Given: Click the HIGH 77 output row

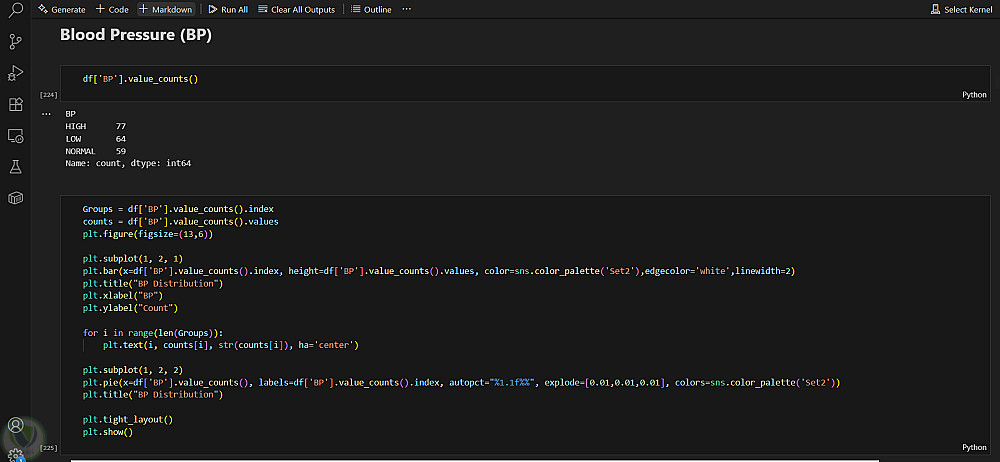Looking at the screenshot, I should coord(96,126).
